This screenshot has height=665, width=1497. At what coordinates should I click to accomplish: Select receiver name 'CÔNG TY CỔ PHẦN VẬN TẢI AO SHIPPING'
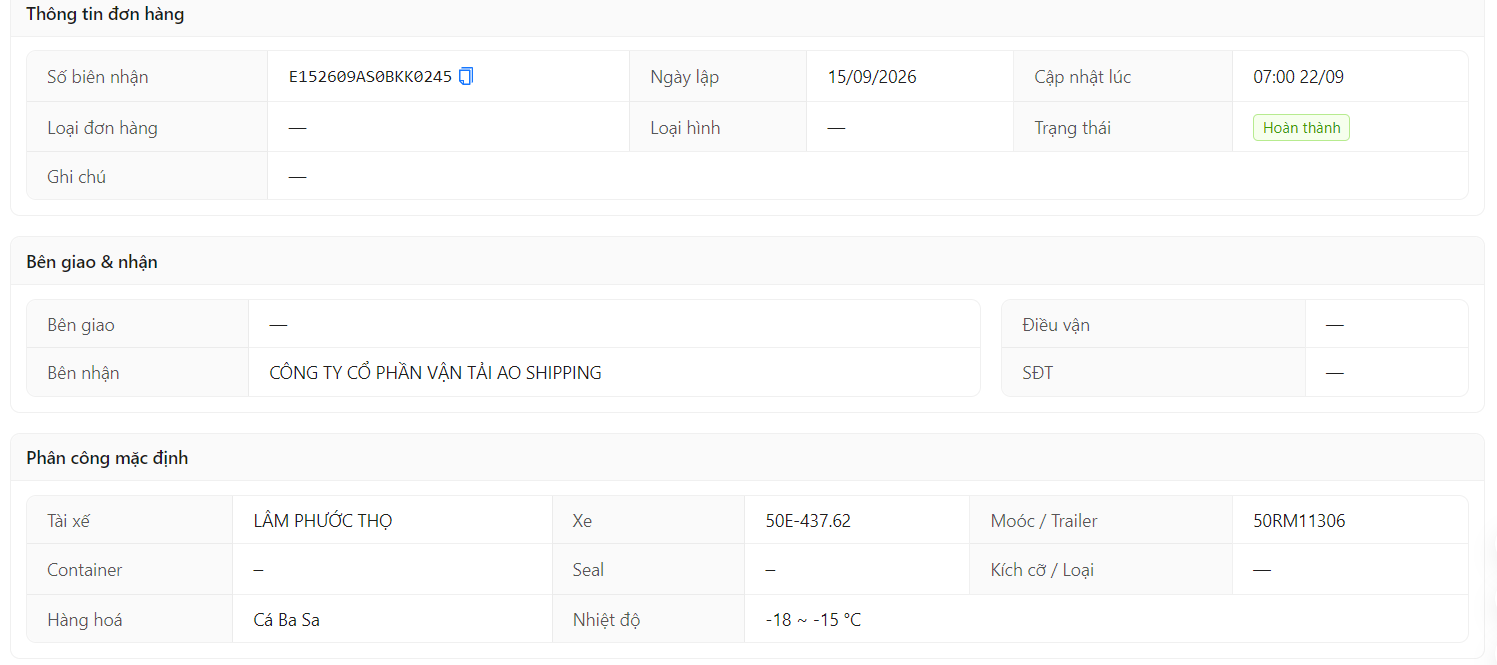point(435,373)
